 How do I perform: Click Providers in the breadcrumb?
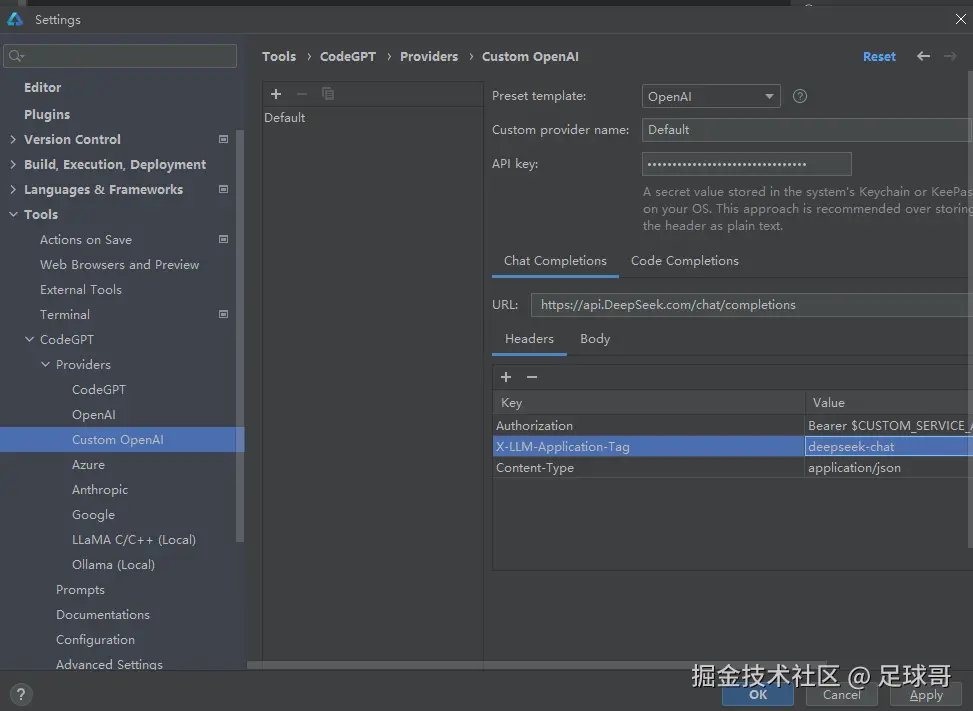pos(429,56)
